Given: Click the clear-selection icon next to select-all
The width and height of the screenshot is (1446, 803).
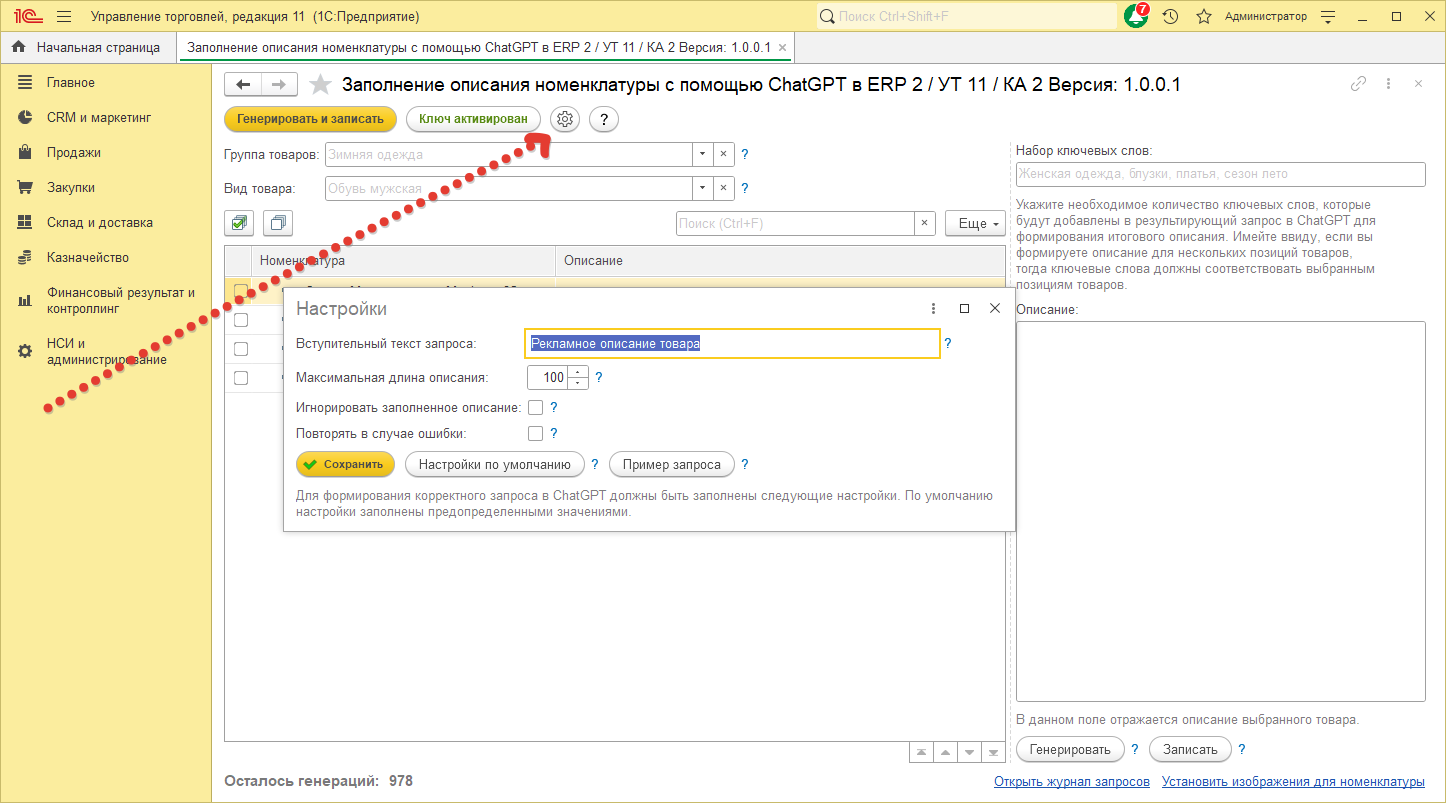Looking at the screenshot, I should coord(277,222).
